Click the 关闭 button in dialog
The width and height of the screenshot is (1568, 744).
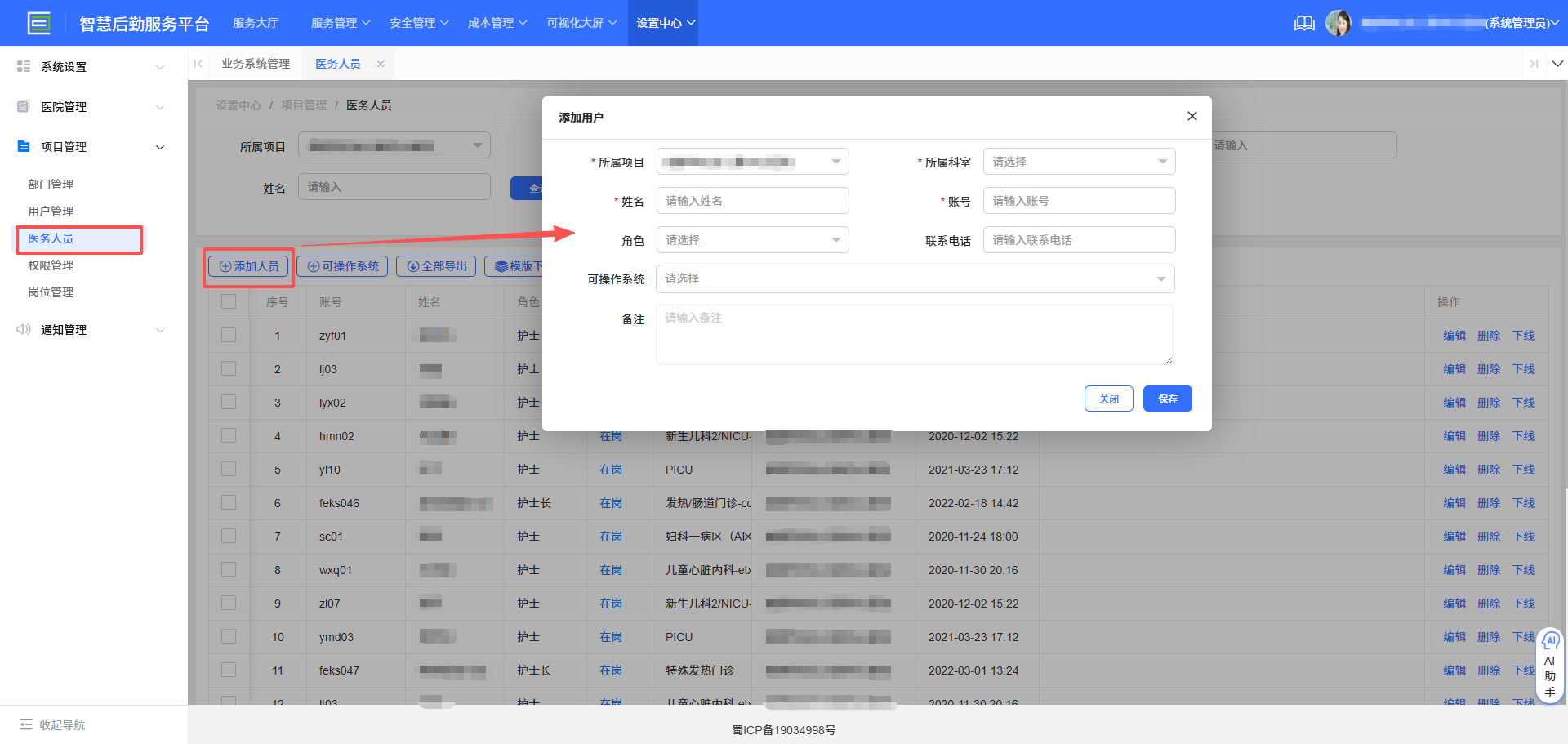click(1108, 399)
